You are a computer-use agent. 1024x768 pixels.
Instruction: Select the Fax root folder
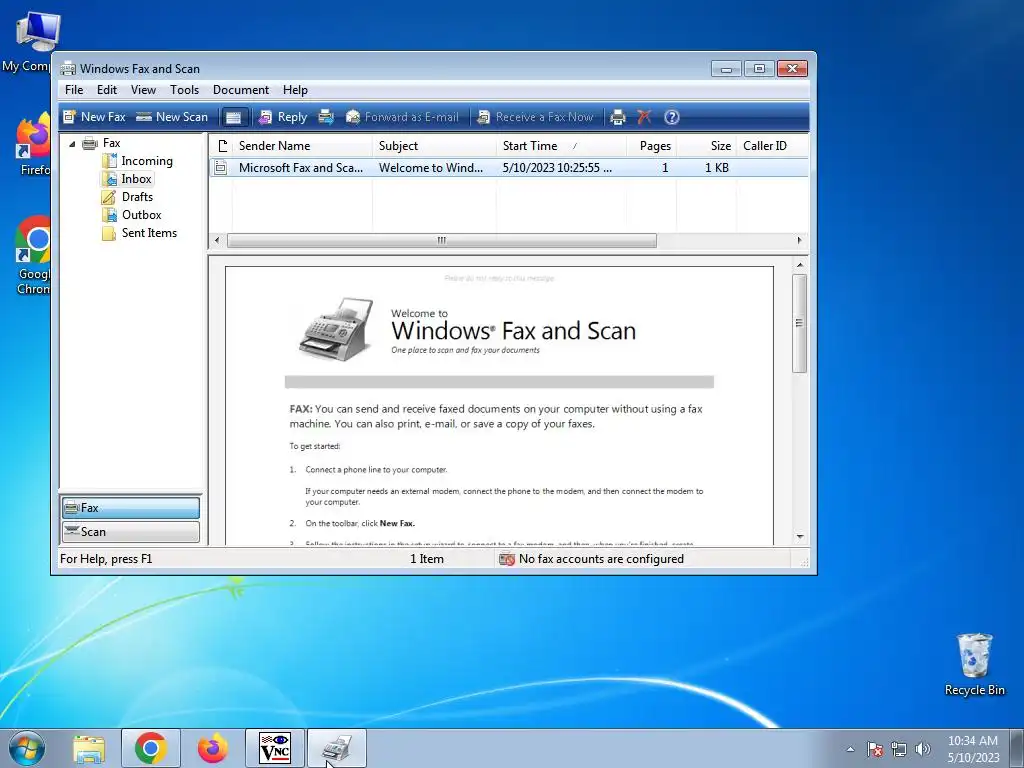(111, 143)
